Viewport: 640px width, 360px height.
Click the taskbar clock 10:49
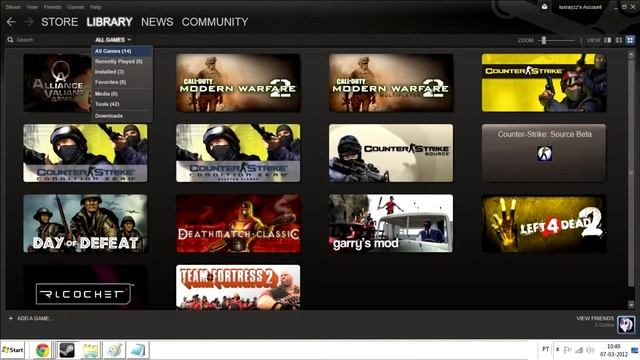coord(613,347)
